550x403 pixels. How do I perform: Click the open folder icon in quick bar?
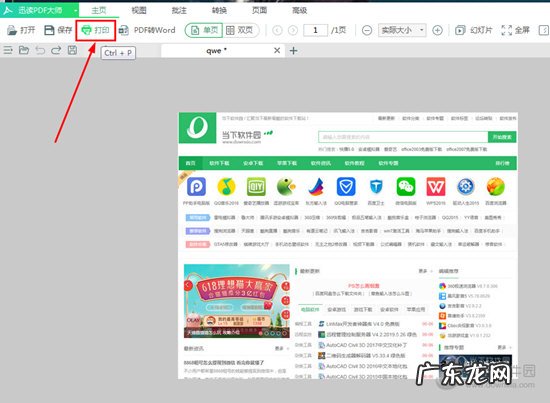(24, 51)
